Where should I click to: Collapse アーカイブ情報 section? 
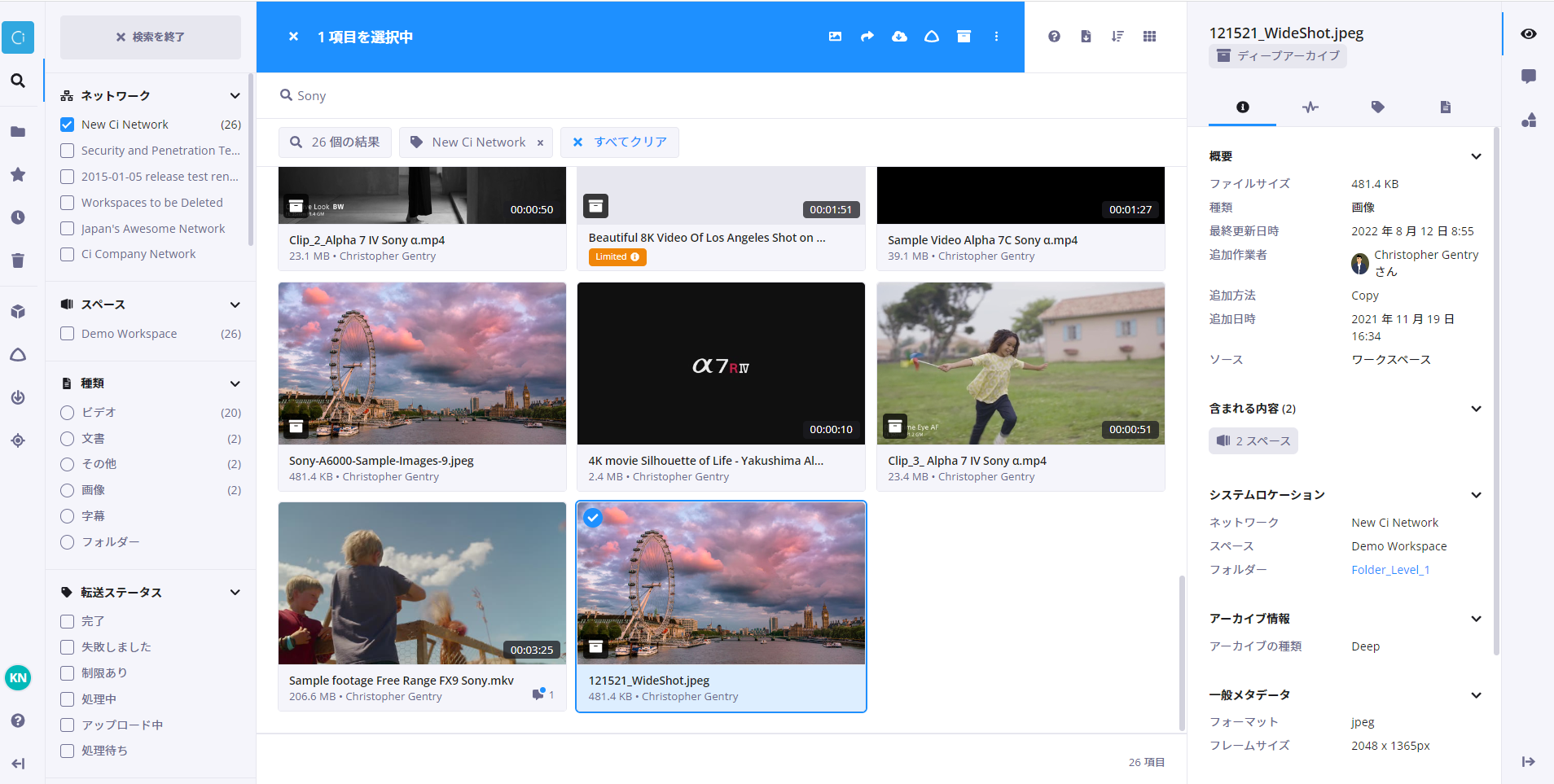click(x=1476, y=619)
